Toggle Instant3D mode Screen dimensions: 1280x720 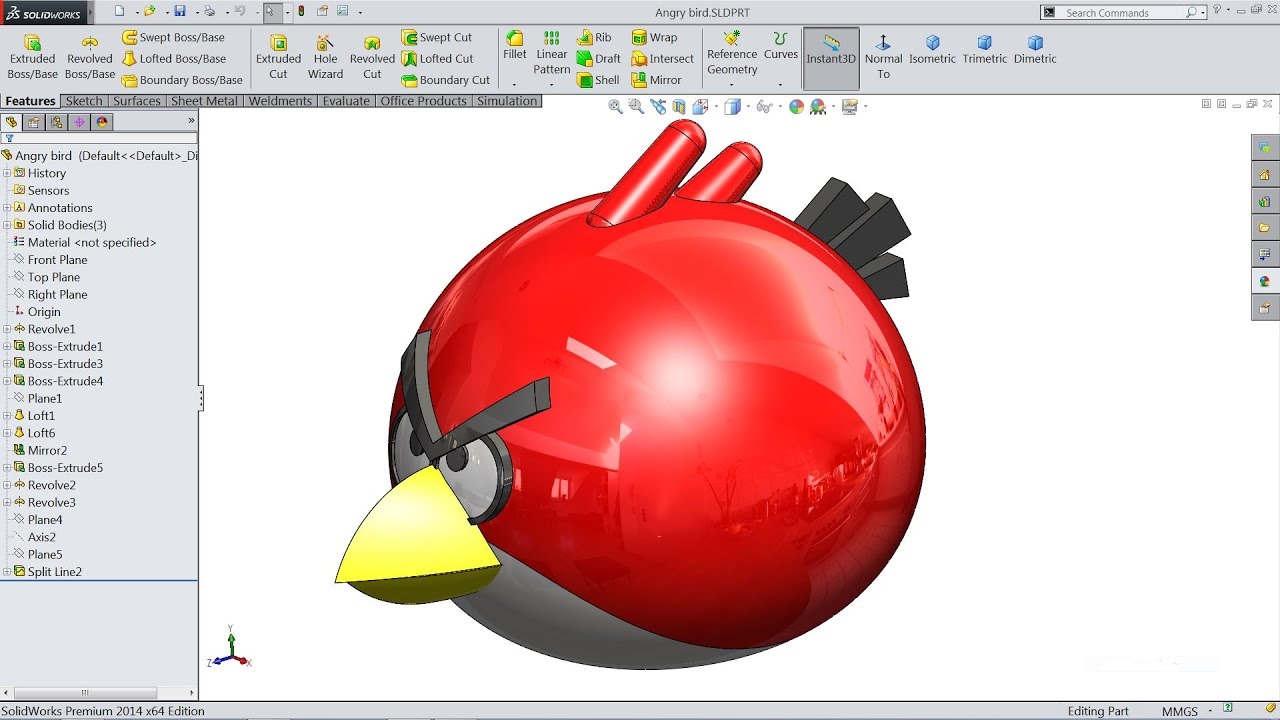click(831, 58)
